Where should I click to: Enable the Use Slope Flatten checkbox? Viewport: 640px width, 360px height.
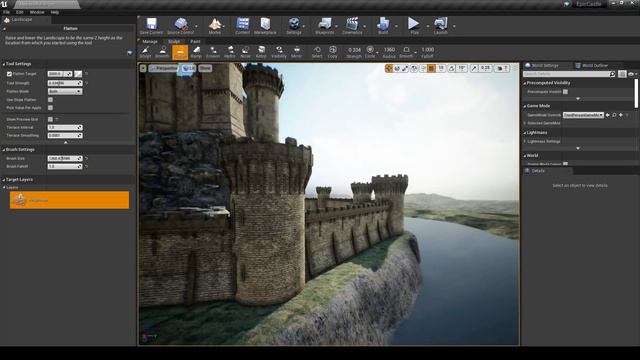coord(50,100)
